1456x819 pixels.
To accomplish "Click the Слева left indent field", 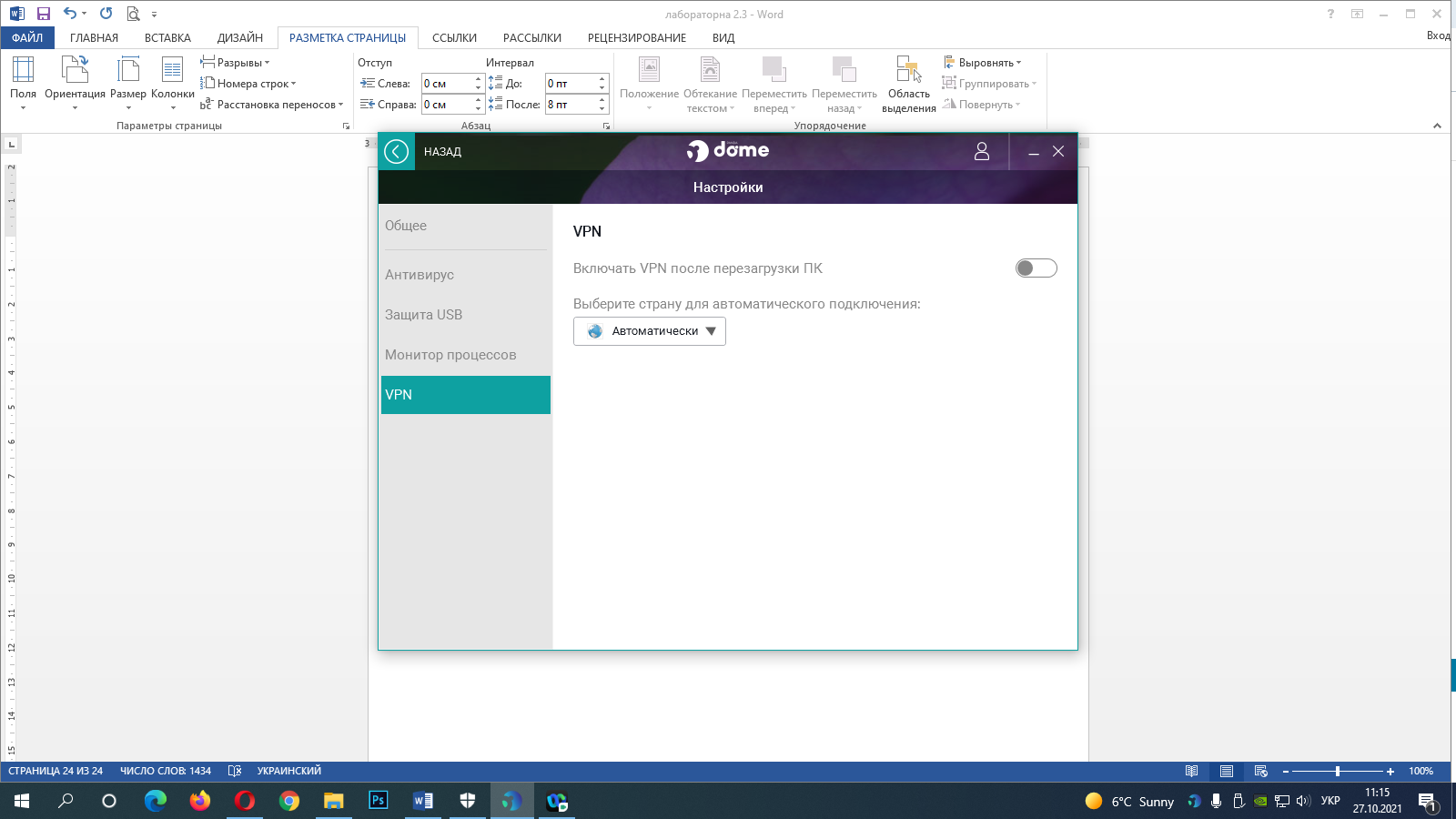I will [448, 84].
